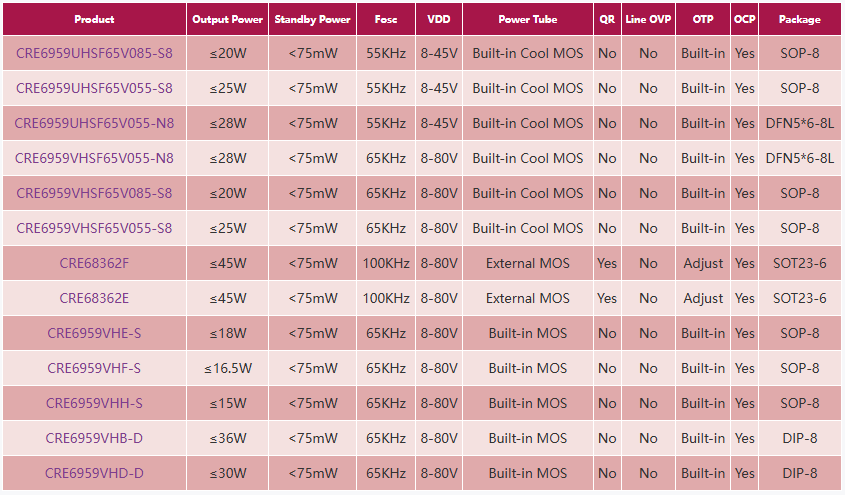Click the CRE6959VHB-D product link
Screen dimensions: 845x495
94,438
